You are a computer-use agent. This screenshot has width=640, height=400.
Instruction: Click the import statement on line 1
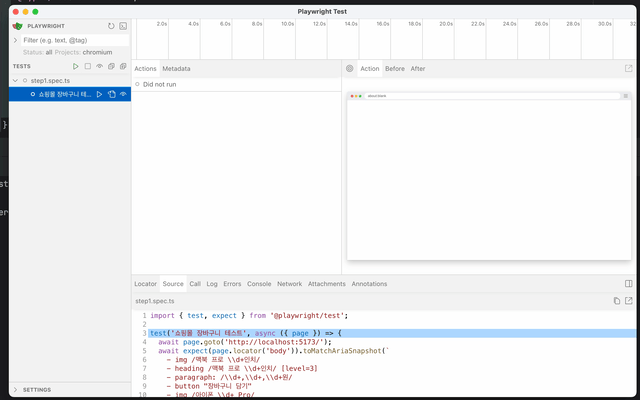click(x=249, y=316)
